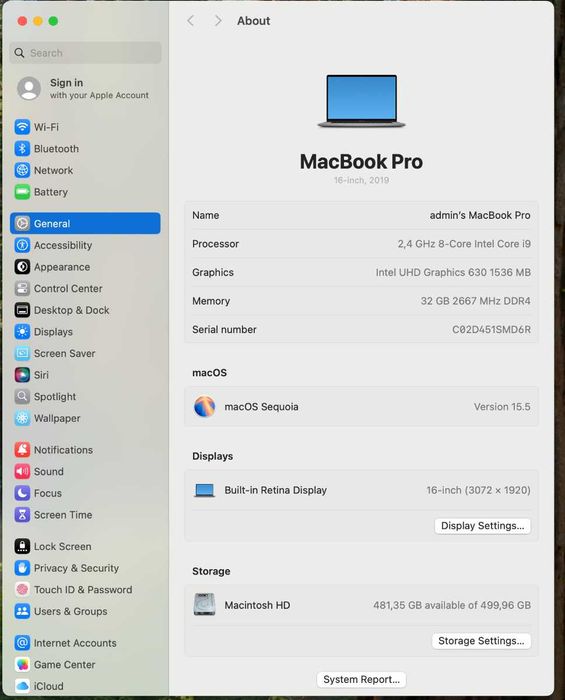This screenshot has width=565, height=700.
Task: Select the General gear icon
Action: [x=22, y=223]
